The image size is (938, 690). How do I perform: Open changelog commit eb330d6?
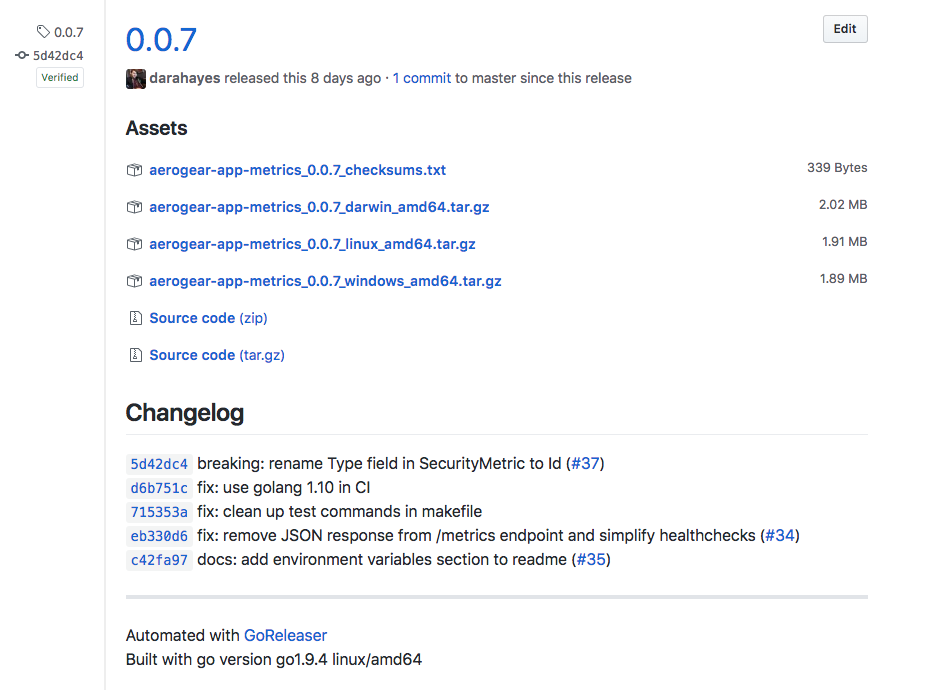coord(159,536)
